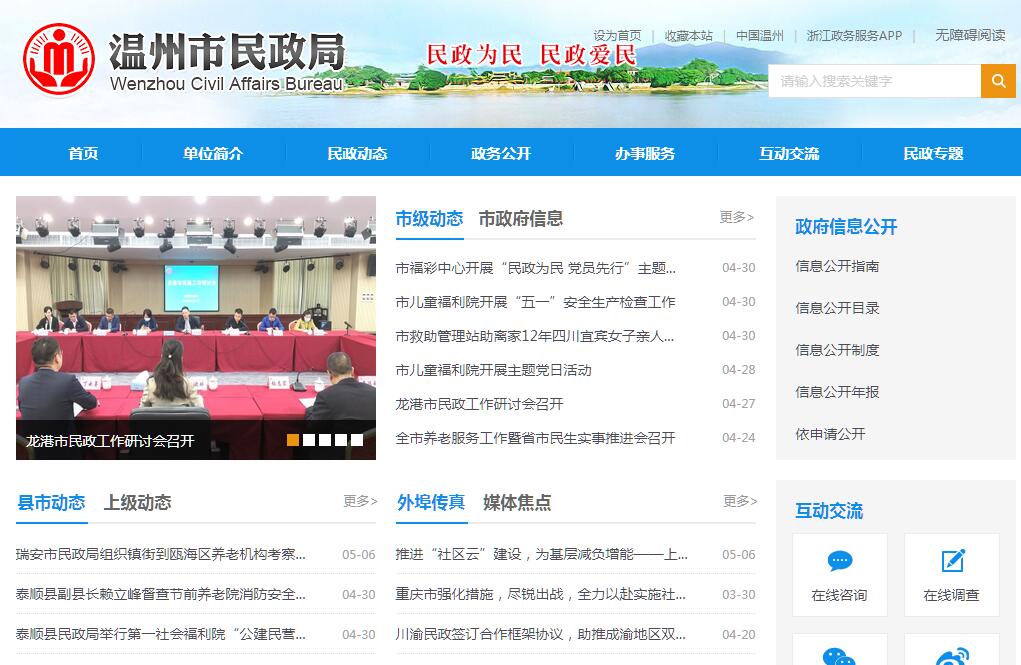Switch to the 媒体焦点 tab
The height and width of the screenshot is (665, 1021).
point(517,502)
